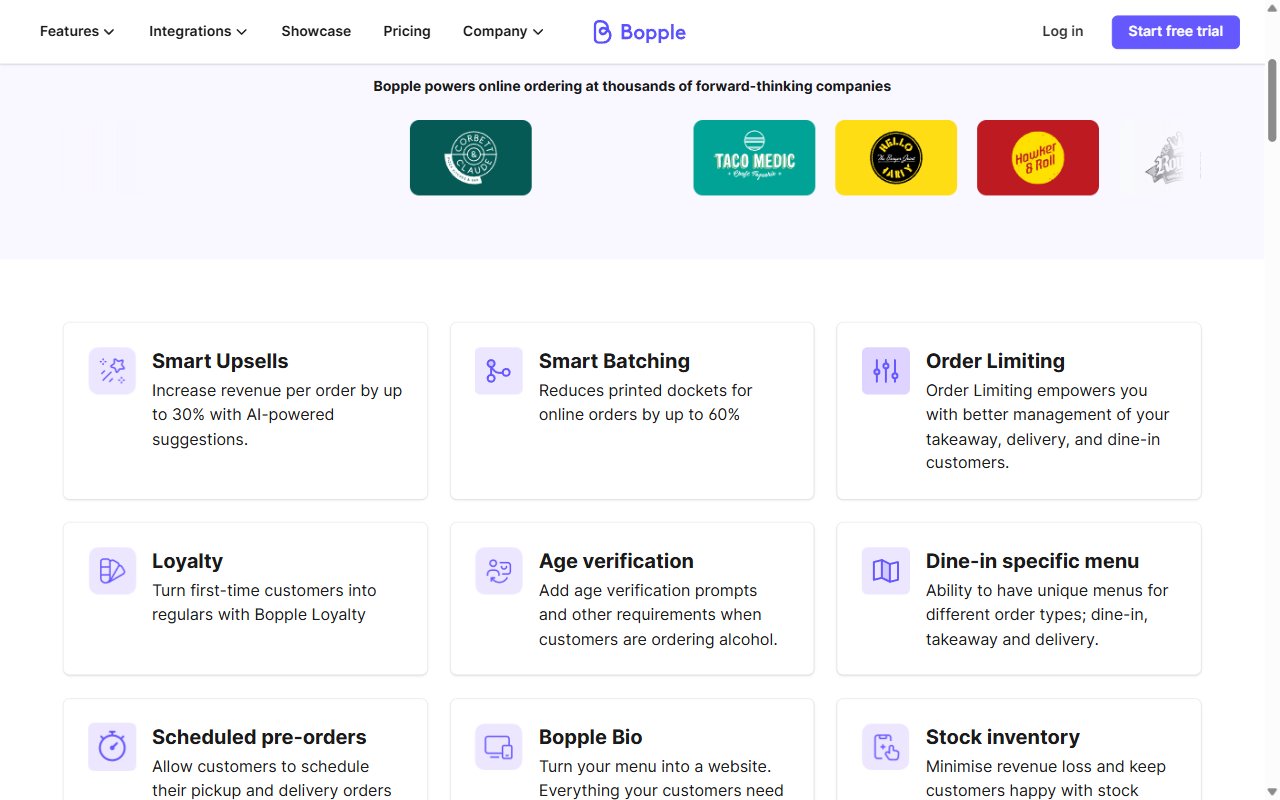The height and width of the screenshot is (800, 1280).
Task: Click the Bopple Bio devices icon
Action: click(x=499, y=747)
